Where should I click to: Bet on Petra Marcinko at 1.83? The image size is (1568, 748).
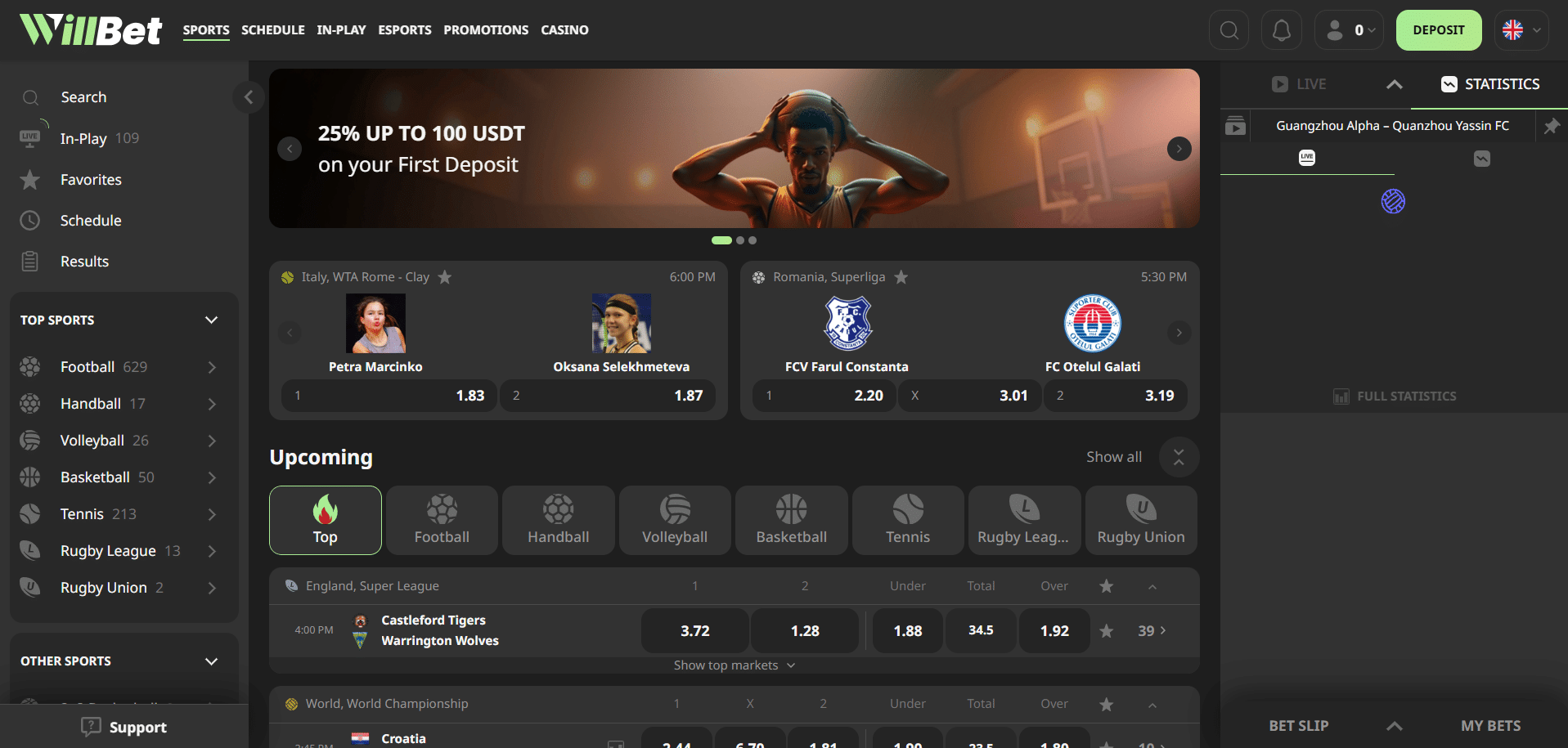point(389,396)
